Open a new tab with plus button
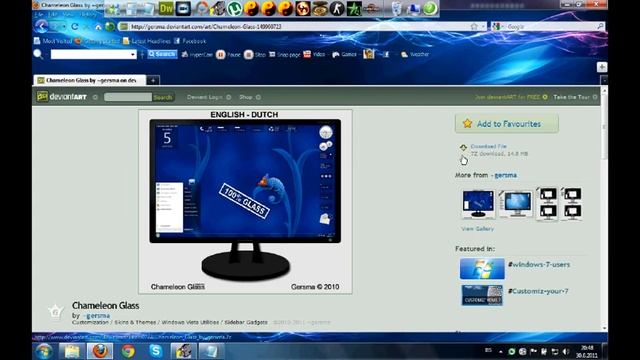The width and height of the screenshot is (640, 360). click(x=153, y=80)
